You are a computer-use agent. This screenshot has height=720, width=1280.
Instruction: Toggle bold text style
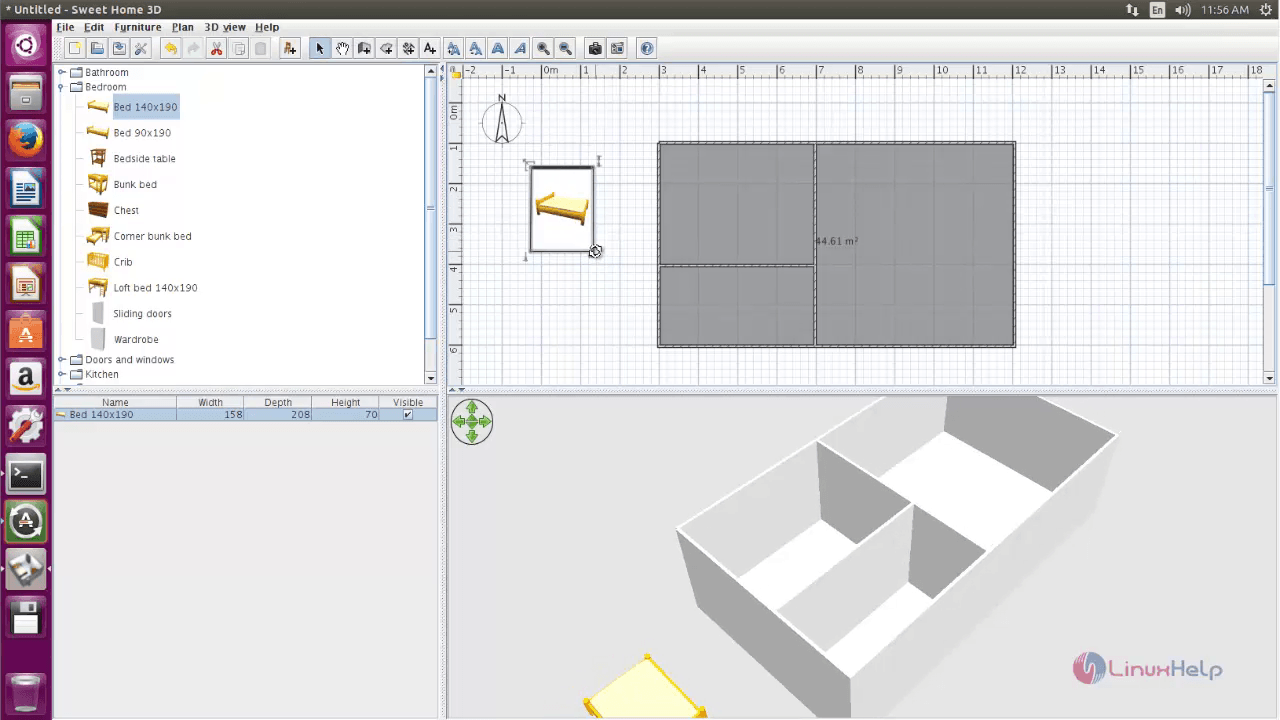[x=498, y=48]
